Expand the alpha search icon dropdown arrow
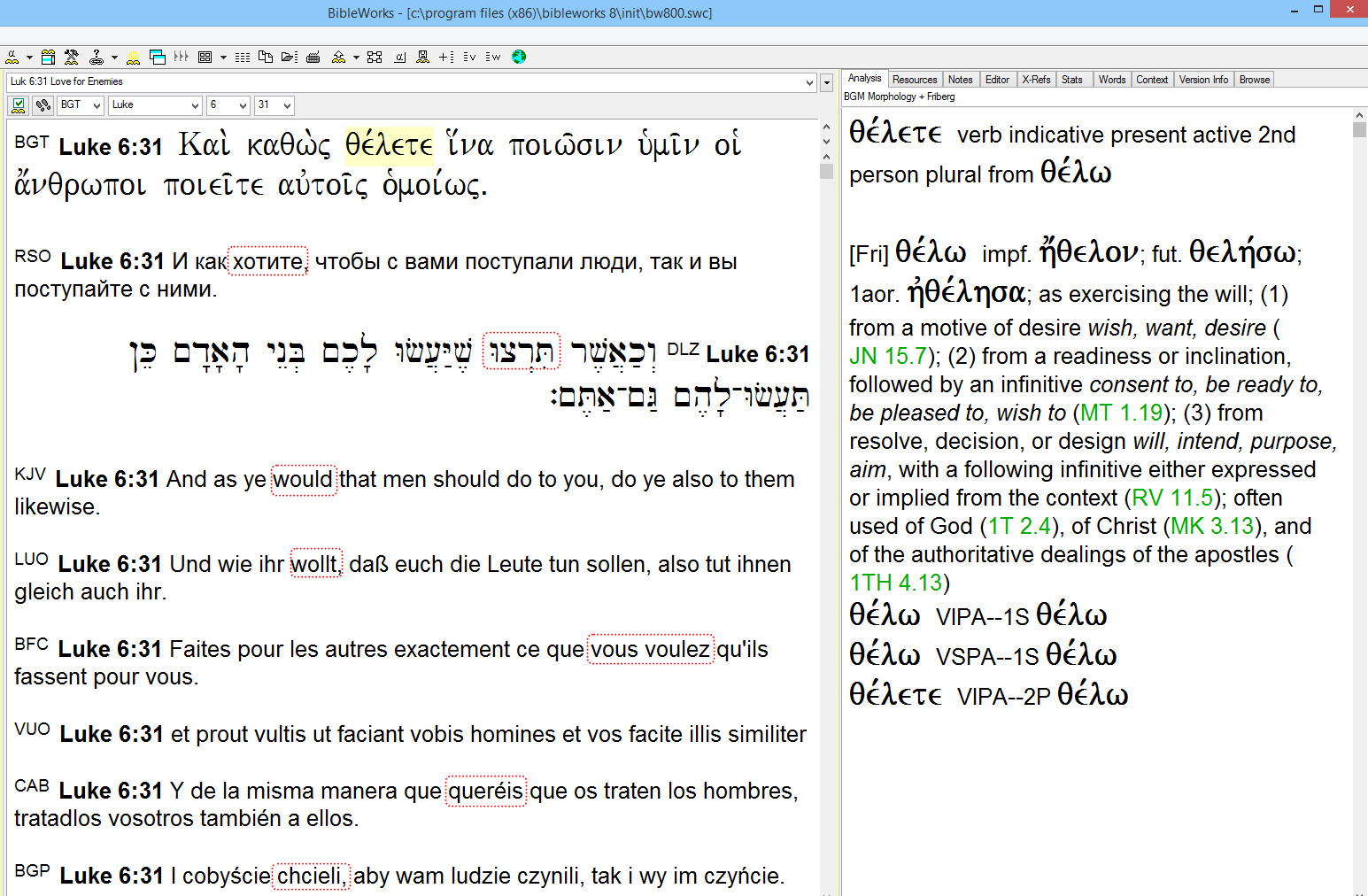 pos(30,58)
